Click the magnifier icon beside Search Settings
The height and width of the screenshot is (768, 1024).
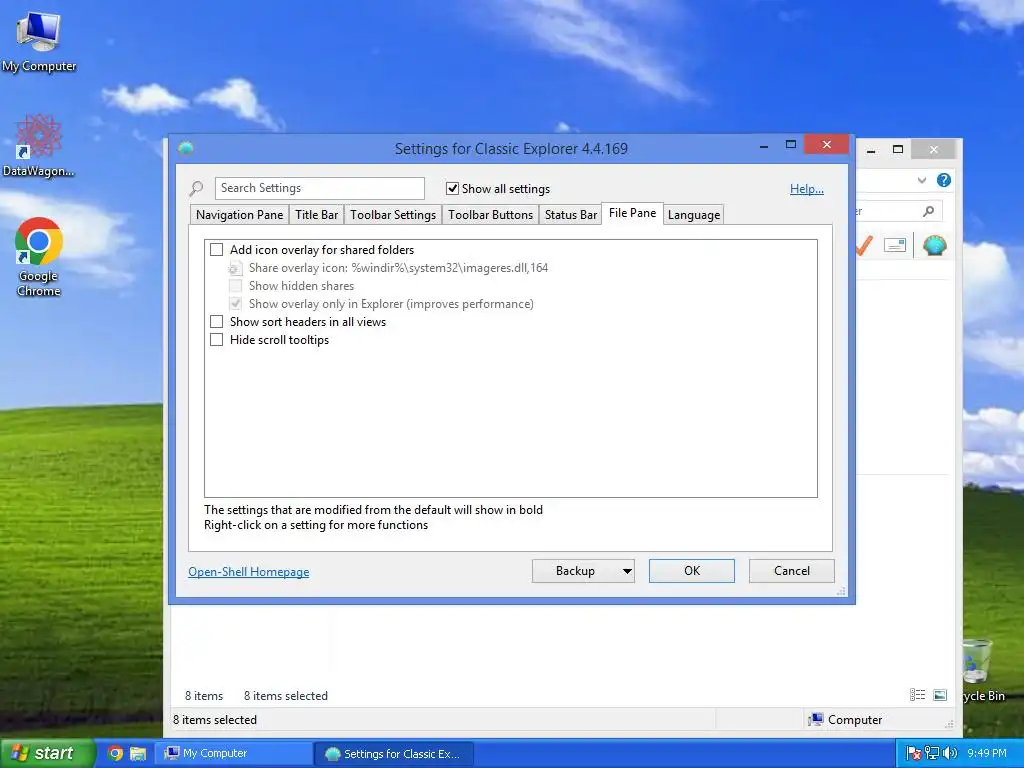(x=196, y=189)
